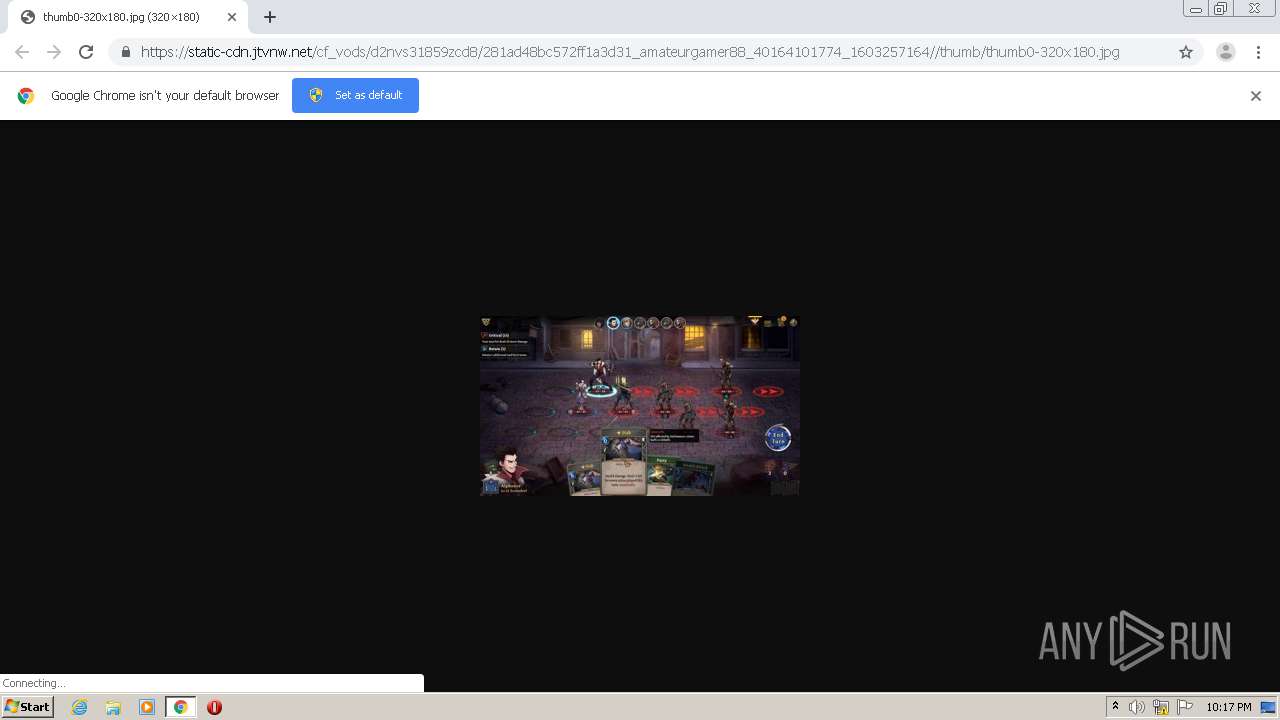Bookmark this page with the star icon
The image size is (1280, 720).
1186,52
